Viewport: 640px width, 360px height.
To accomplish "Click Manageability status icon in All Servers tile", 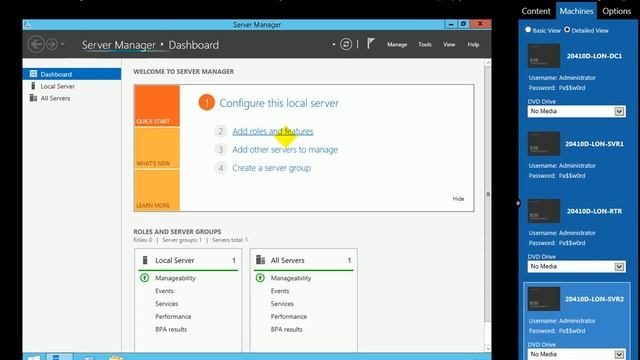I will 260,278.
